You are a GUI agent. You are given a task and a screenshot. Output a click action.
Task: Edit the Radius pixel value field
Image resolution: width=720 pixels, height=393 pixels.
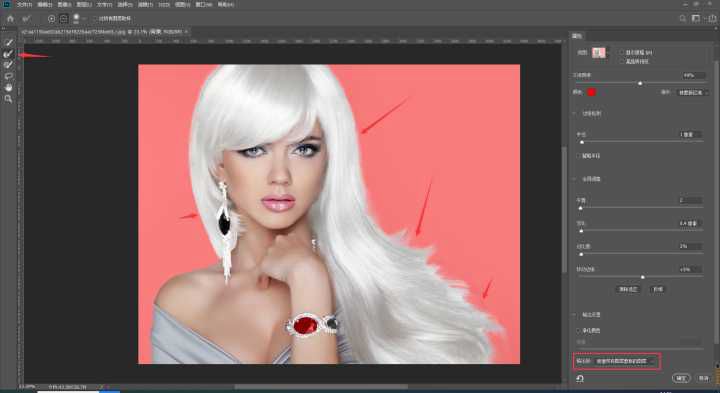point(691,135)
